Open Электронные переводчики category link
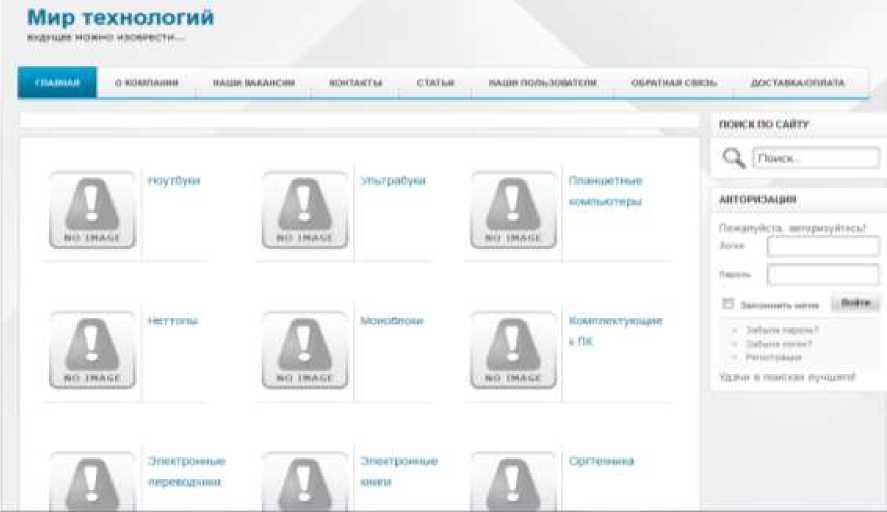This screenshot has height=512, width=887. coord(186,471)
